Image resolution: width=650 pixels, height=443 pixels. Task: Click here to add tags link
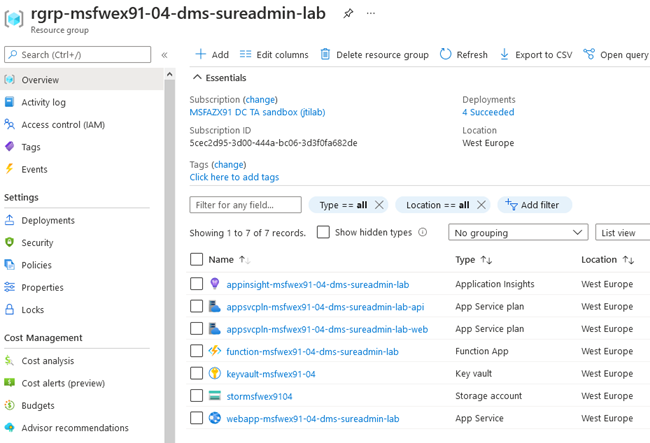(234, 177)
